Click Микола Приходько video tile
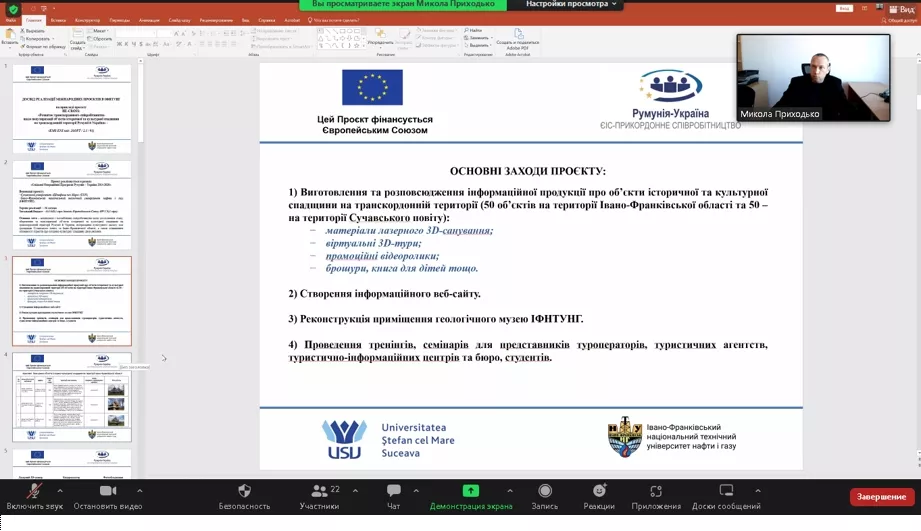The width and height of the screenshot is (921, 531). [813, 78]
